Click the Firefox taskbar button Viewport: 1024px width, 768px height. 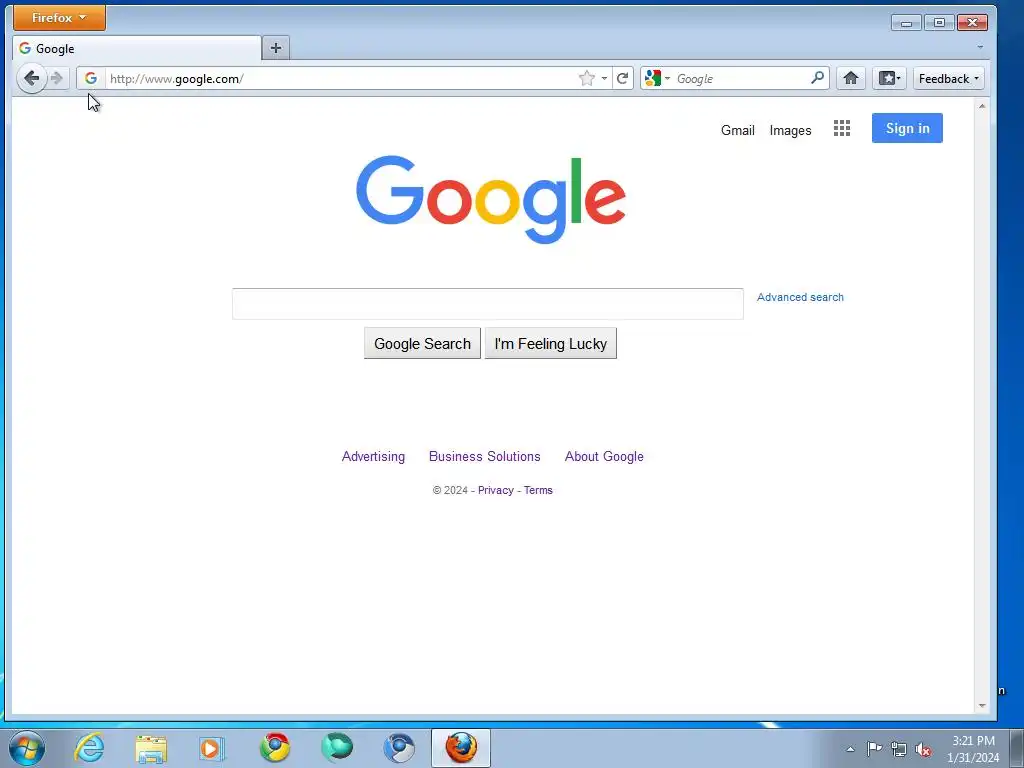[461, 748]
